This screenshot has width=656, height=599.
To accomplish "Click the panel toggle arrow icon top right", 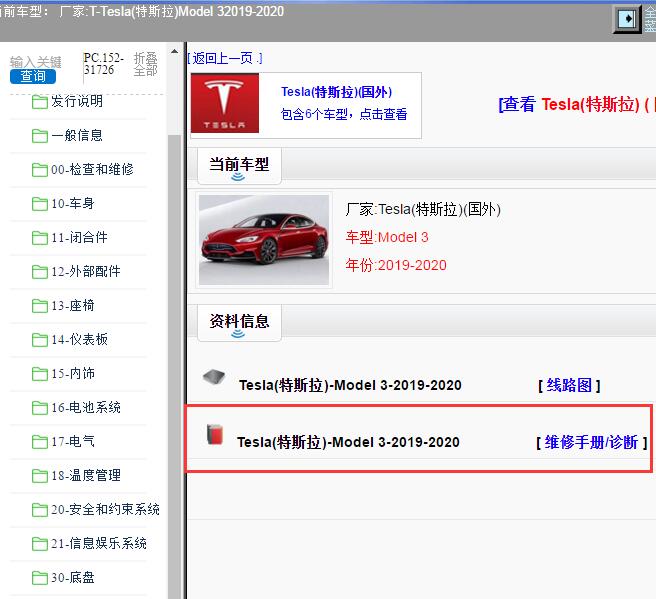I will pos(626,19).
